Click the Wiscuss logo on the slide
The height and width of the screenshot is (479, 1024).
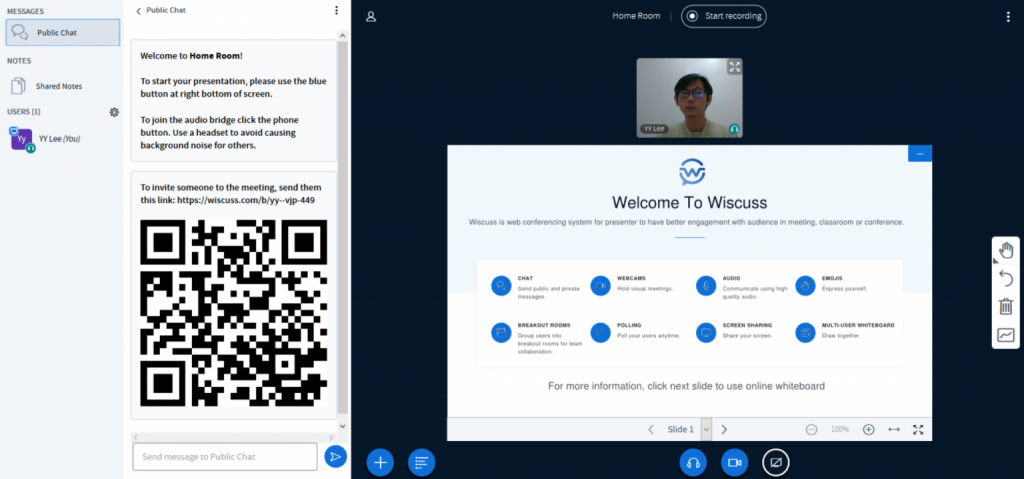pyautogui.click(x=692, y=172)
